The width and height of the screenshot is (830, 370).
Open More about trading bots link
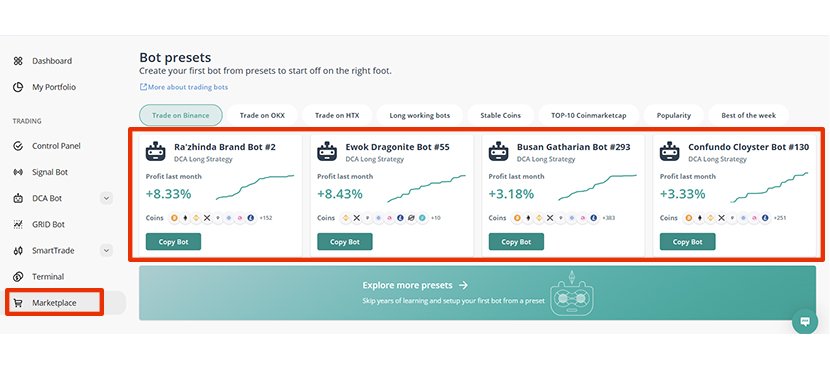click(184, 87)
